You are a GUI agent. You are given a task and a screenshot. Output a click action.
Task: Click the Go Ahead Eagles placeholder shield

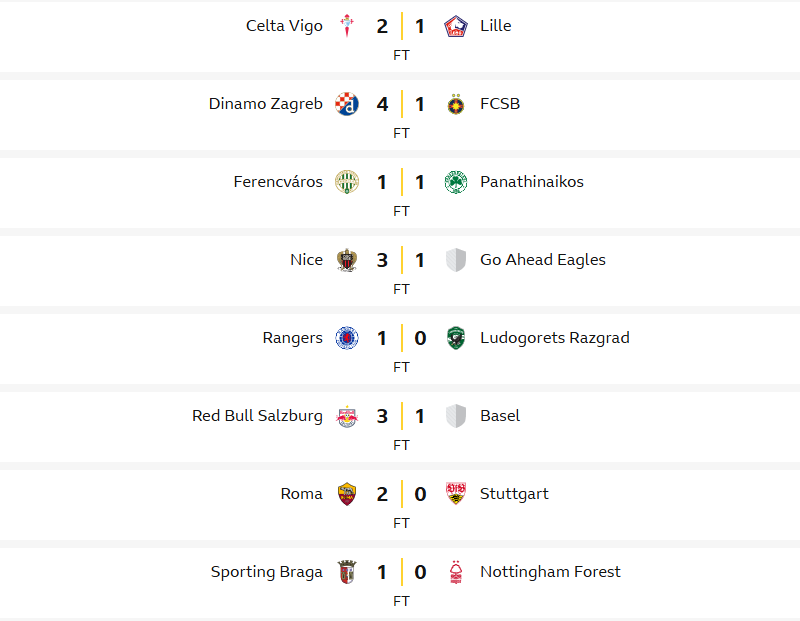[456, 260]
